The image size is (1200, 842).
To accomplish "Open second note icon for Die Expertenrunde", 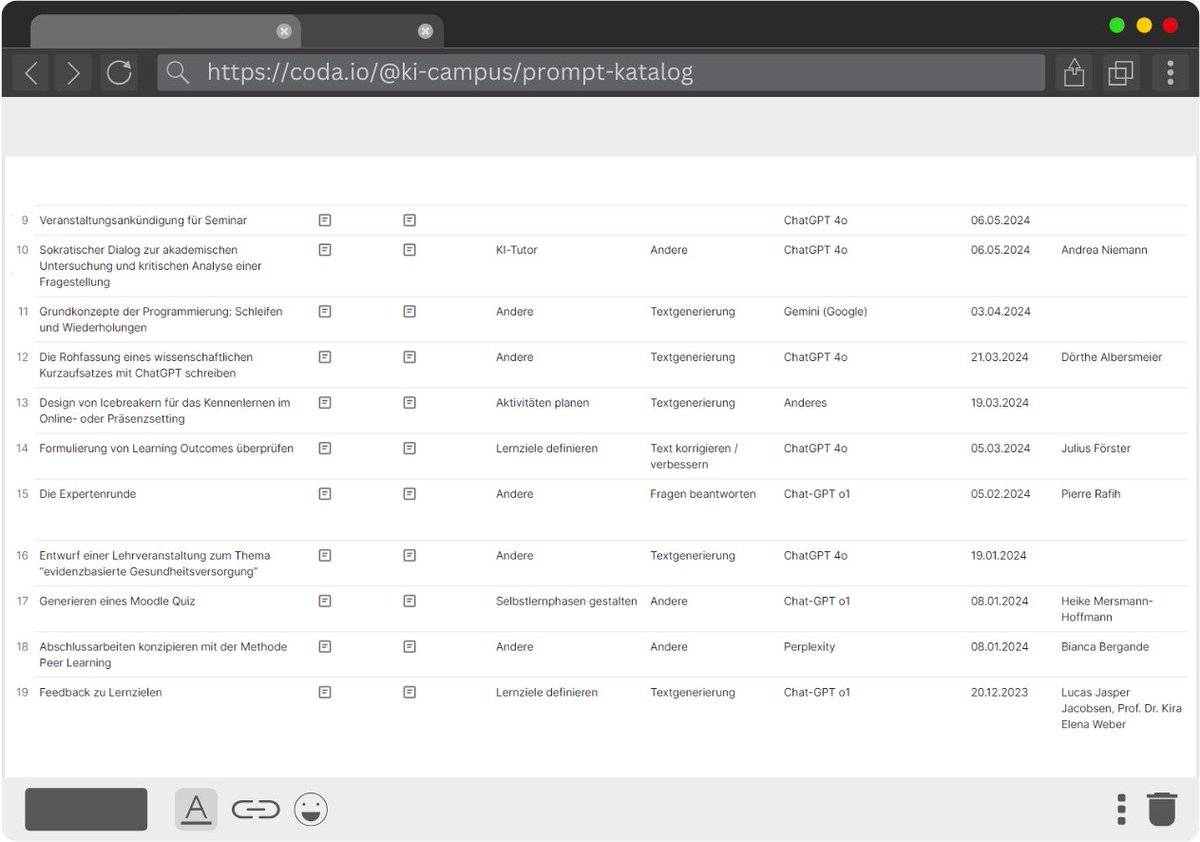I will point(409,494).
